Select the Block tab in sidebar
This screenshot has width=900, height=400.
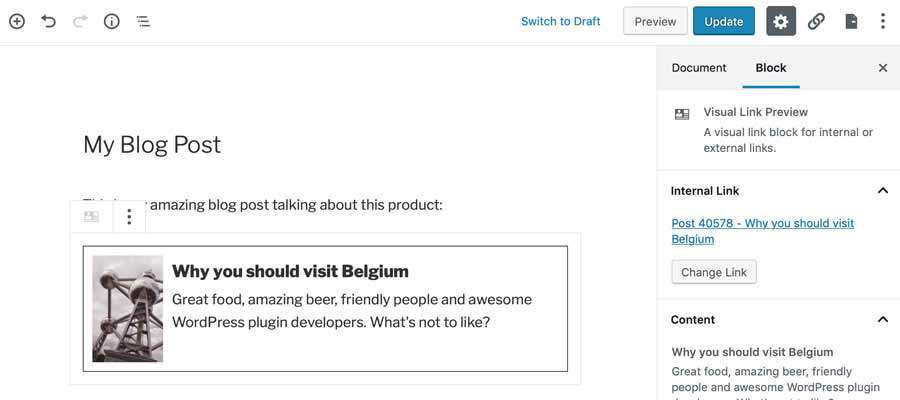[x=771, y=68]
